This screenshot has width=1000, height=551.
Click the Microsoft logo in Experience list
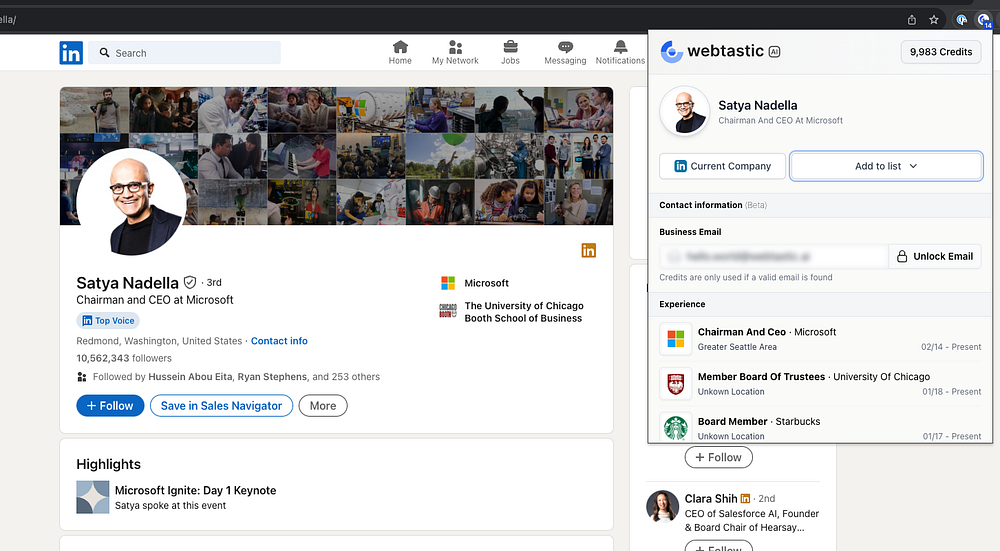pos(675,339)
